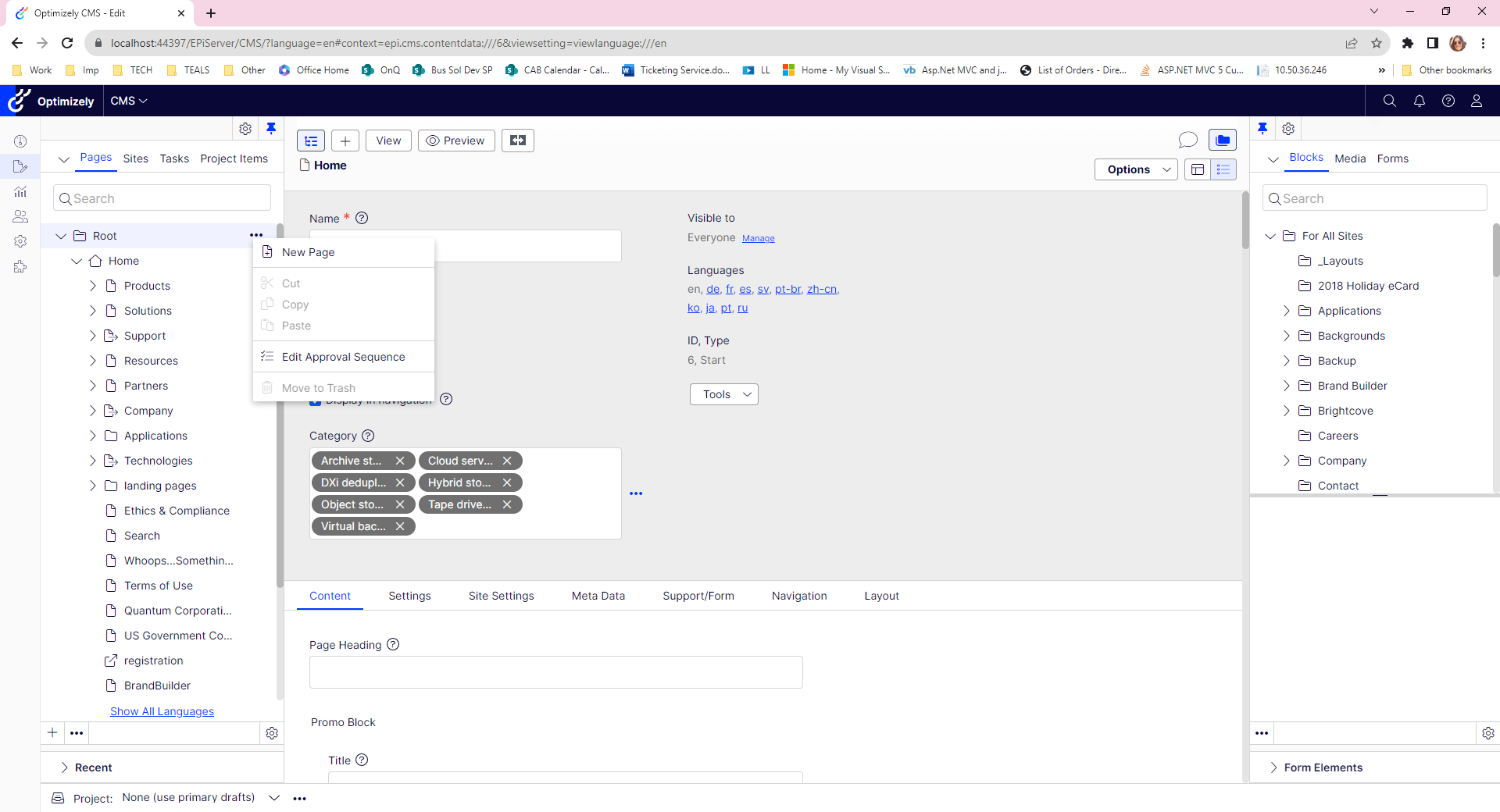Remove the Archive storage category tag
Viewport: 1500px width, 812px height.
(x=400, y=461)
